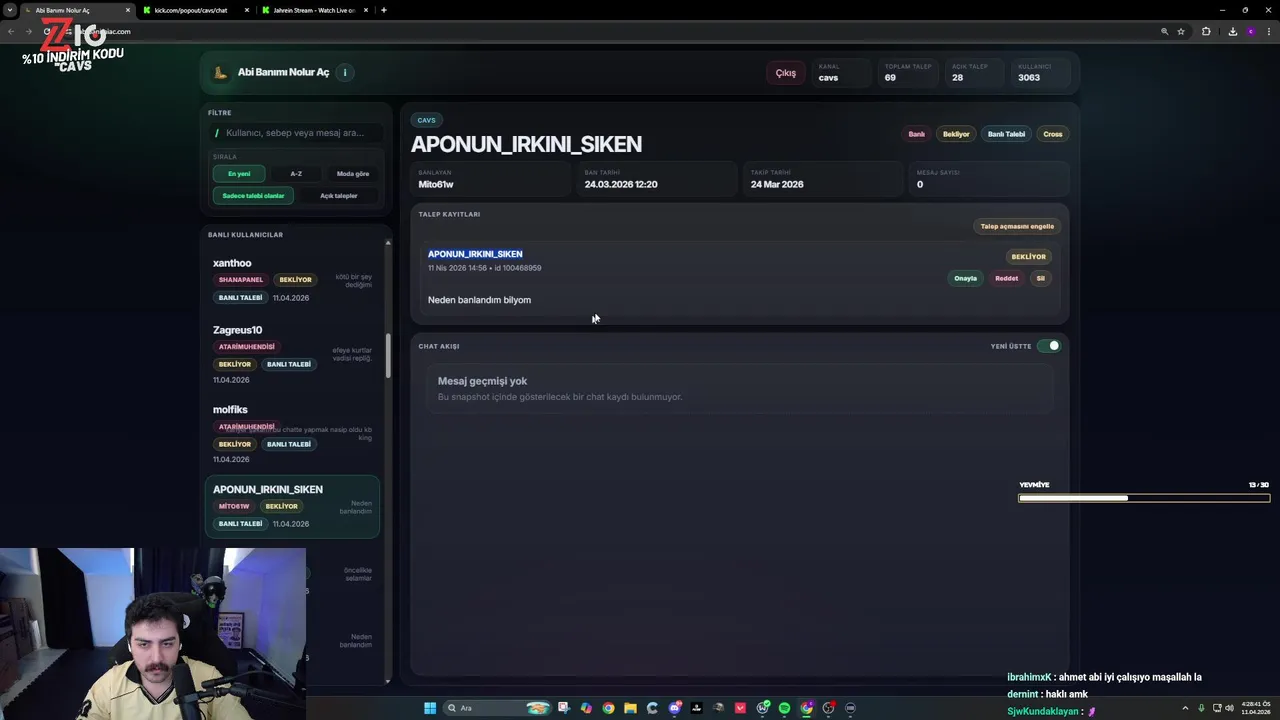The image size is (1280, 720).
Task: Open Discord from the taskbar
Action: pos(675,708)
